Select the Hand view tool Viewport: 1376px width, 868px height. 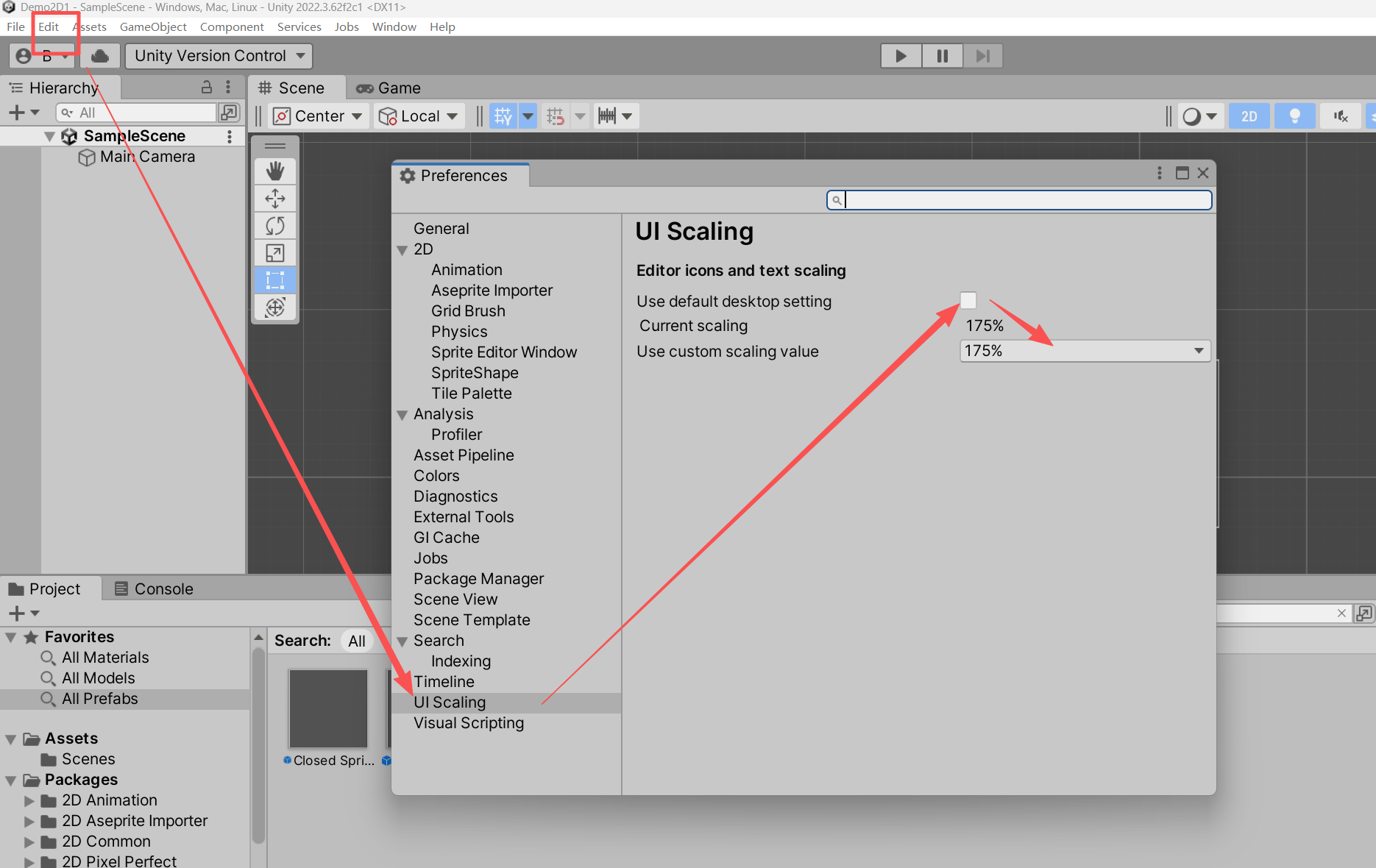275,171
